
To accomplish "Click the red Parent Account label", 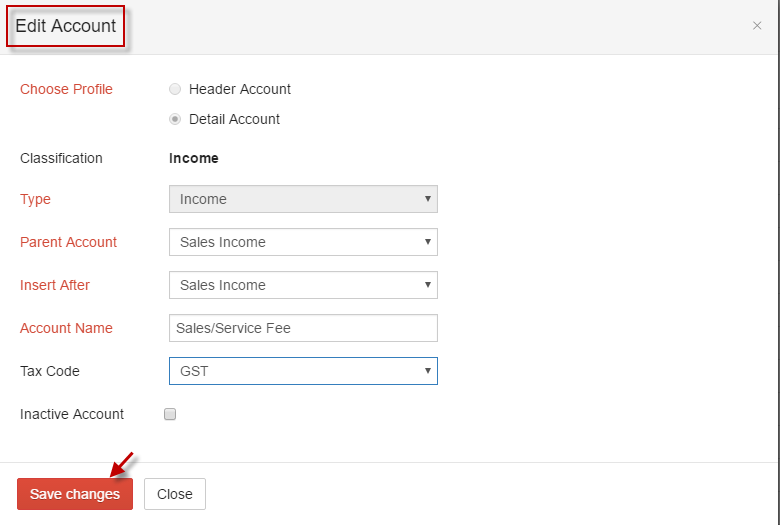I will tap(68, 242).
